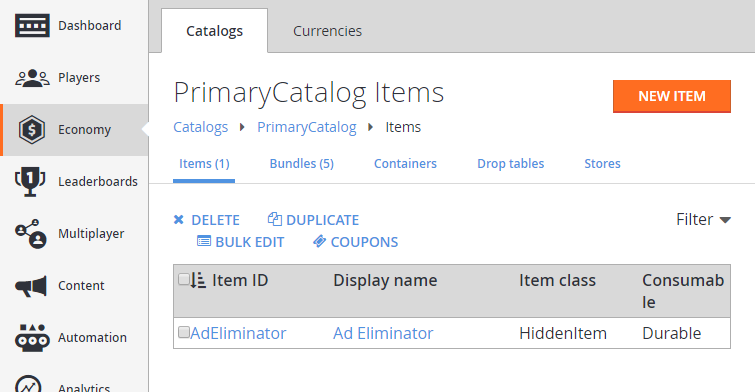755x392 pixels.
Task: Open the Automation robot icon
Action: [32, 338]
